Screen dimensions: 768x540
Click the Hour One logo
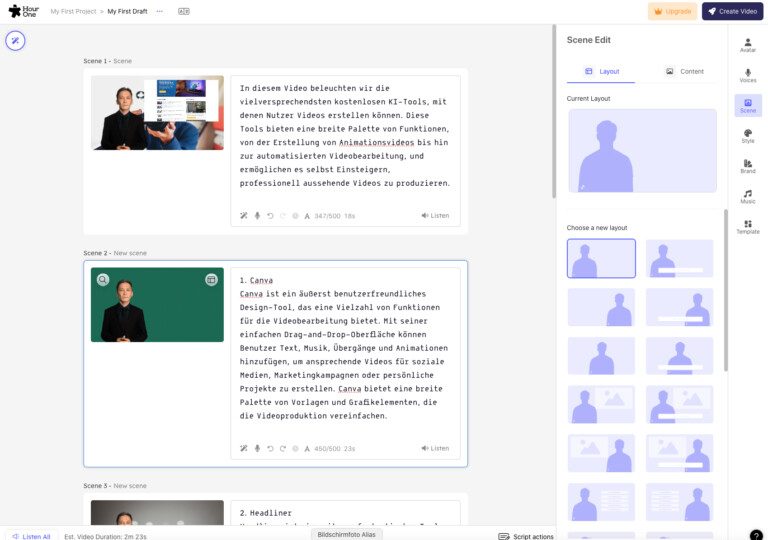(x=24, y=11)
